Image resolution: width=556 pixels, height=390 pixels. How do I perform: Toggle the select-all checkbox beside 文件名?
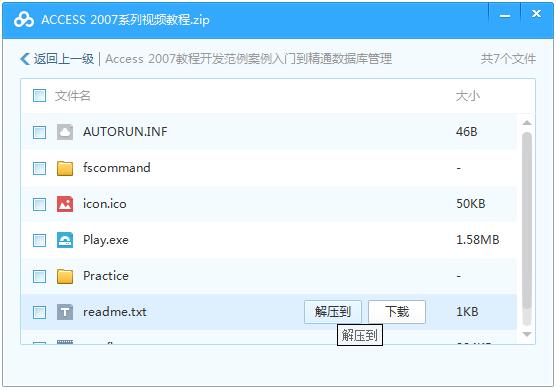tap(39, 96)
